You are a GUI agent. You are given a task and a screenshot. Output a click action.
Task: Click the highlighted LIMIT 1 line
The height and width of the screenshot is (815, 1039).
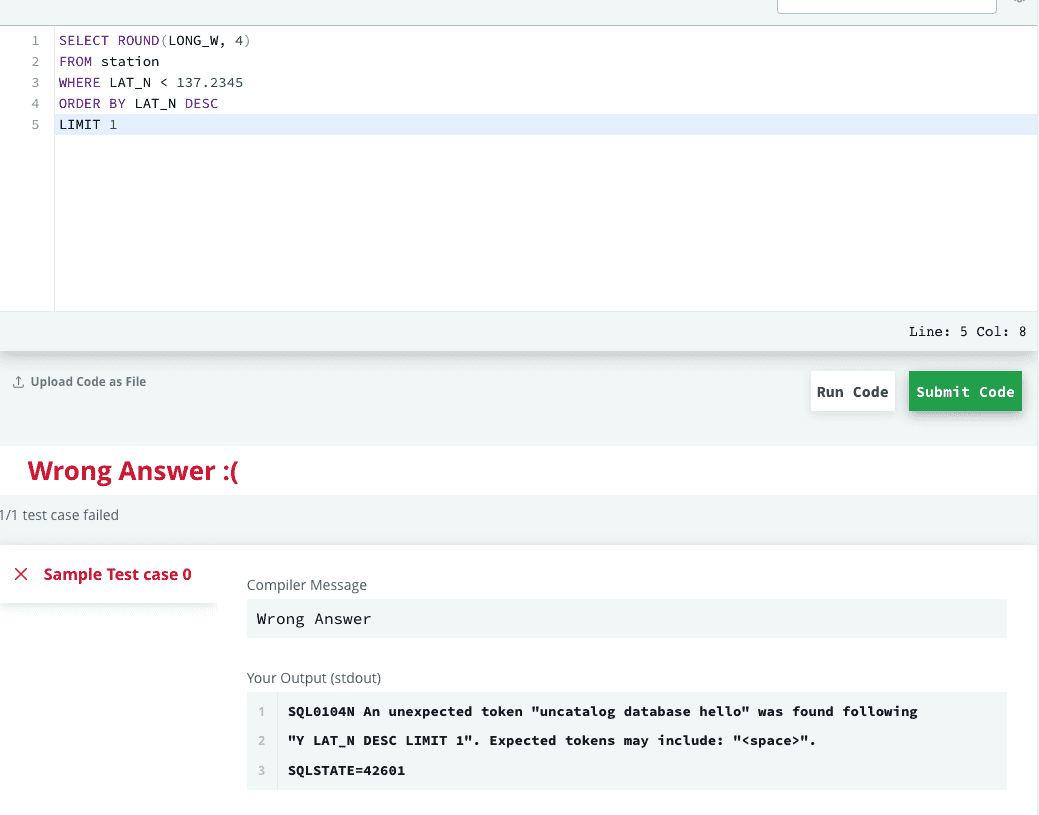tap(88, 125)
